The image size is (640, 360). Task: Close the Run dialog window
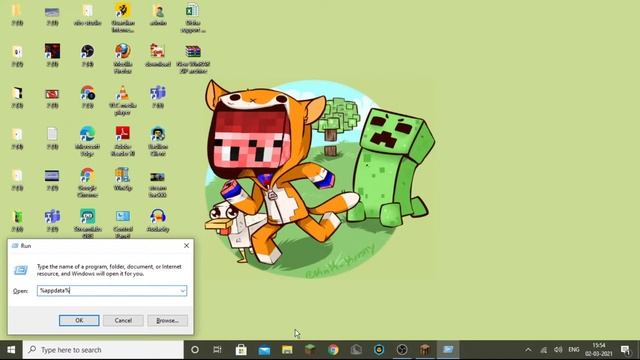coord(187,245)
